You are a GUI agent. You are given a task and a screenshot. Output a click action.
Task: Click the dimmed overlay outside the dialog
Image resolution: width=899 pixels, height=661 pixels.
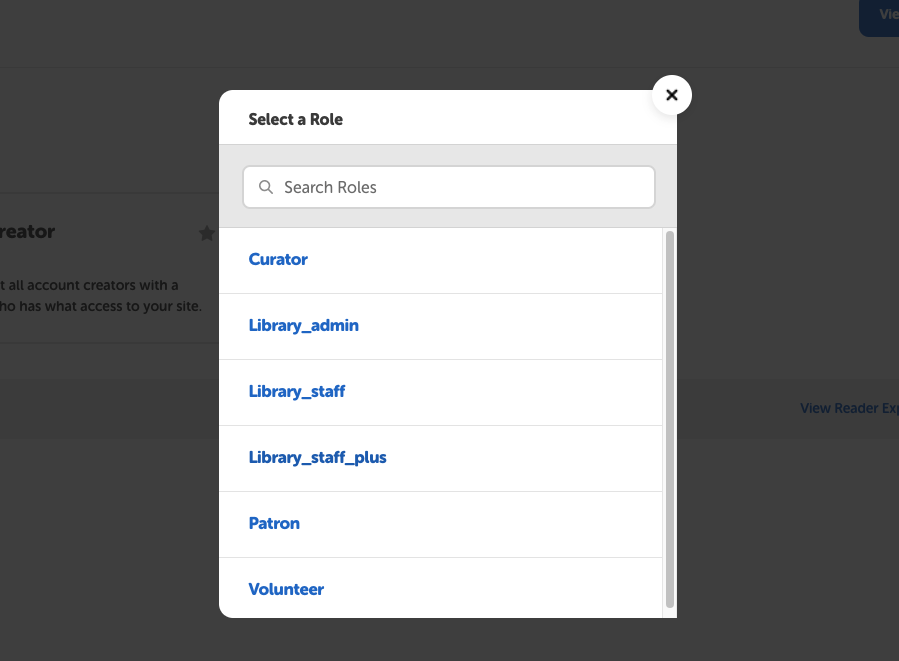point(100,550)
